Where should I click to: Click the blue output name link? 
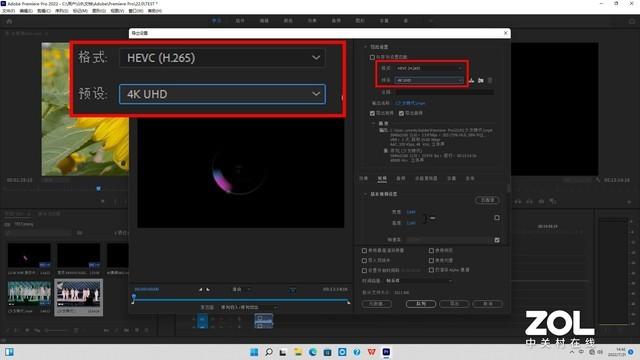pyautogui.click(x=410, y=103)
